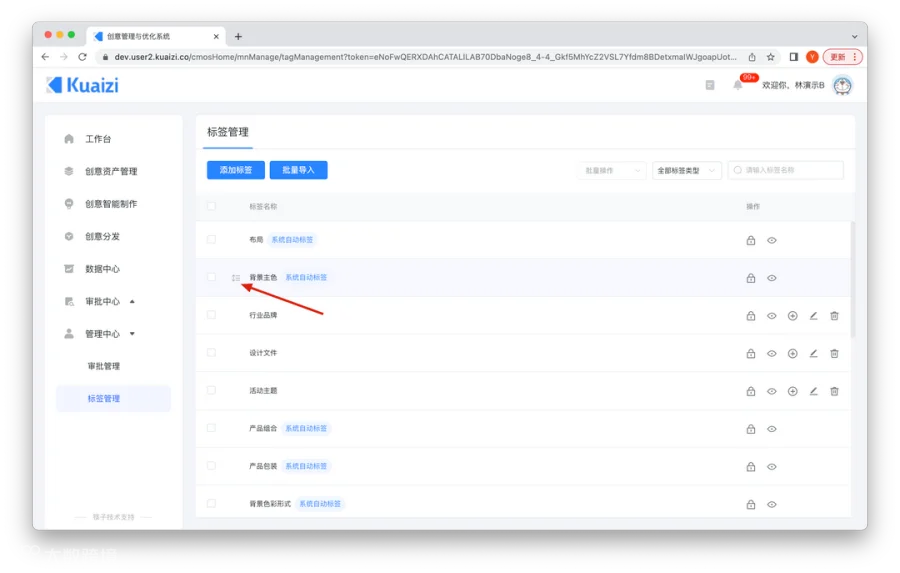Toggle visibility eye for 行业品牌 tag

coord(772,316)
